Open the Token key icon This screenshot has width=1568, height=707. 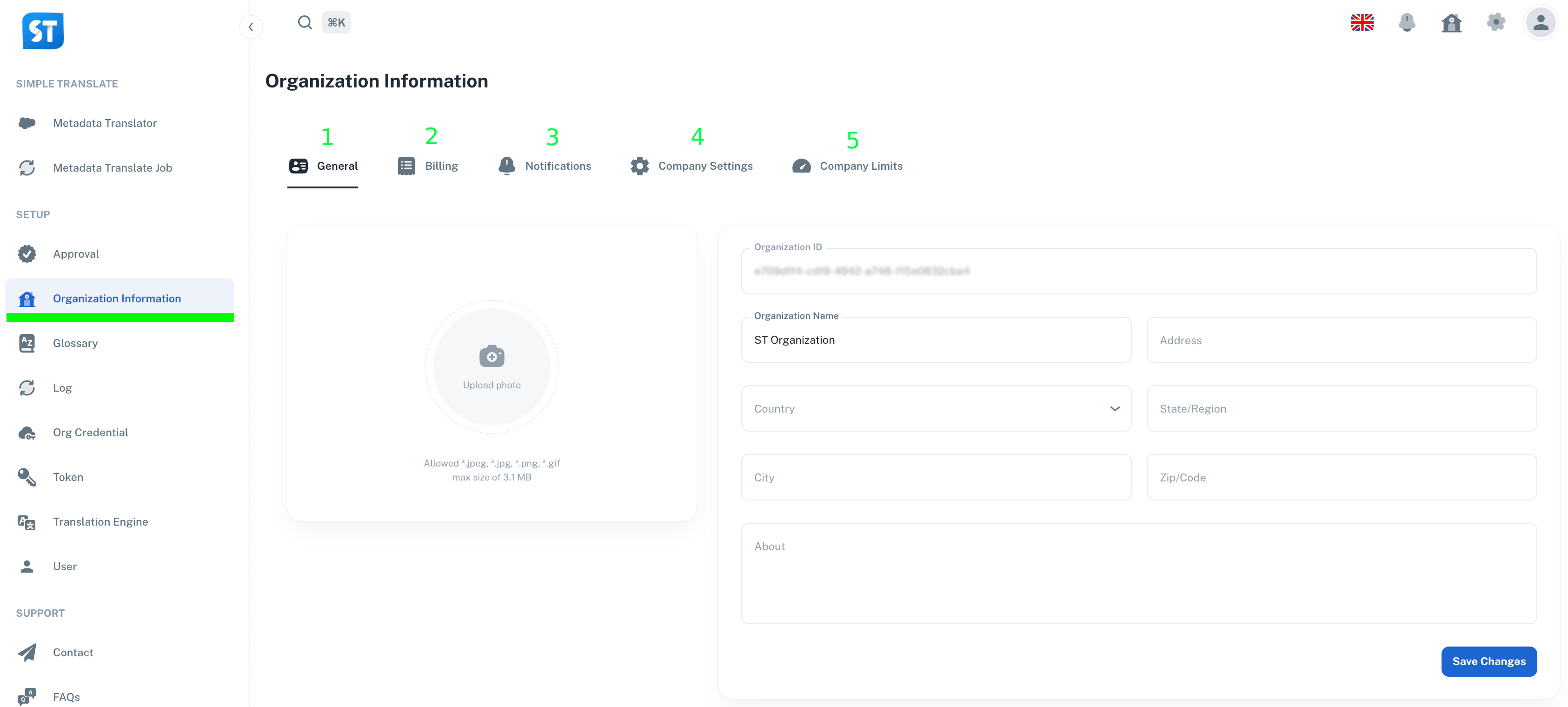27,477
